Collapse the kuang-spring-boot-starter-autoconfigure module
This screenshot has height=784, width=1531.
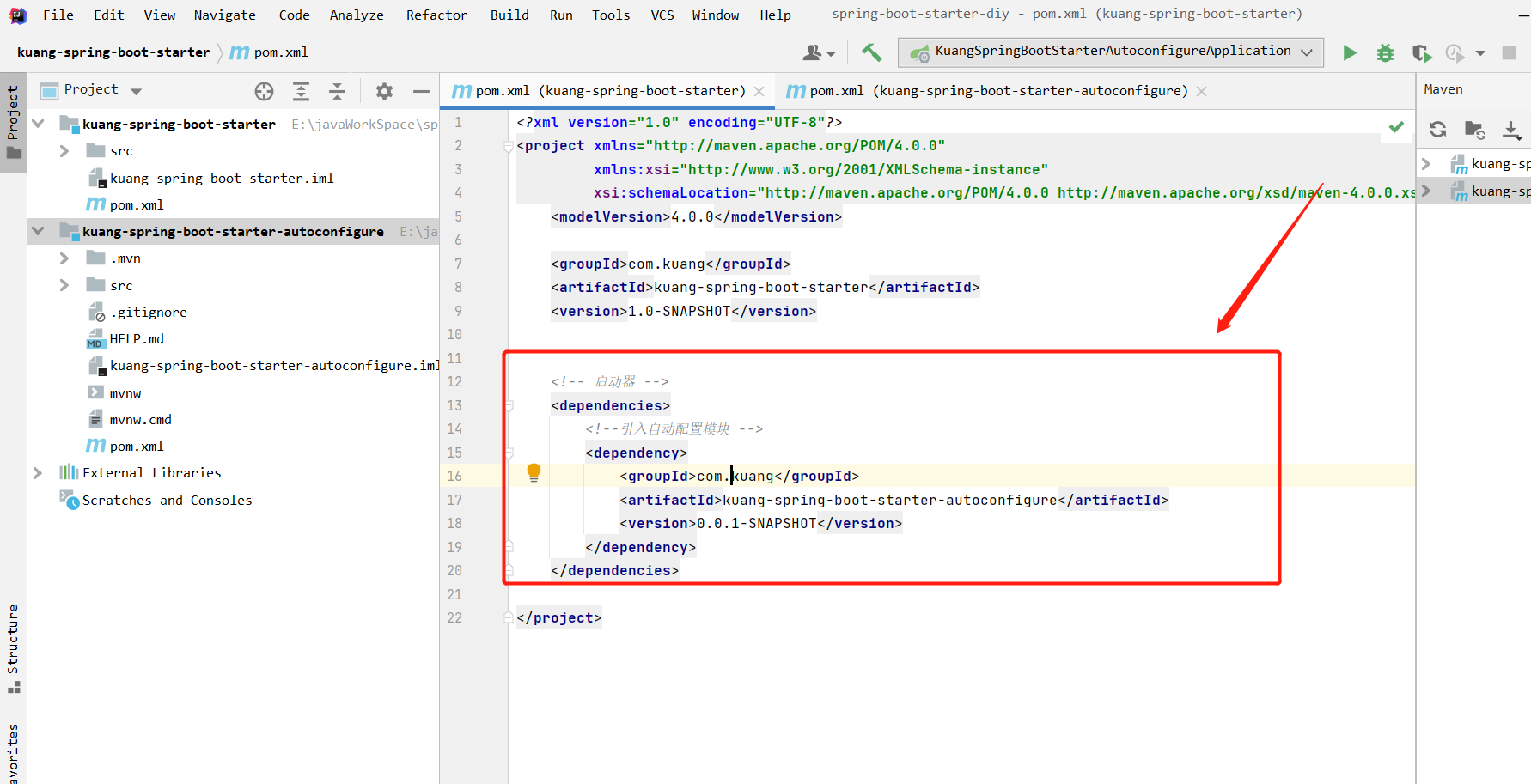tap(38, 231)
